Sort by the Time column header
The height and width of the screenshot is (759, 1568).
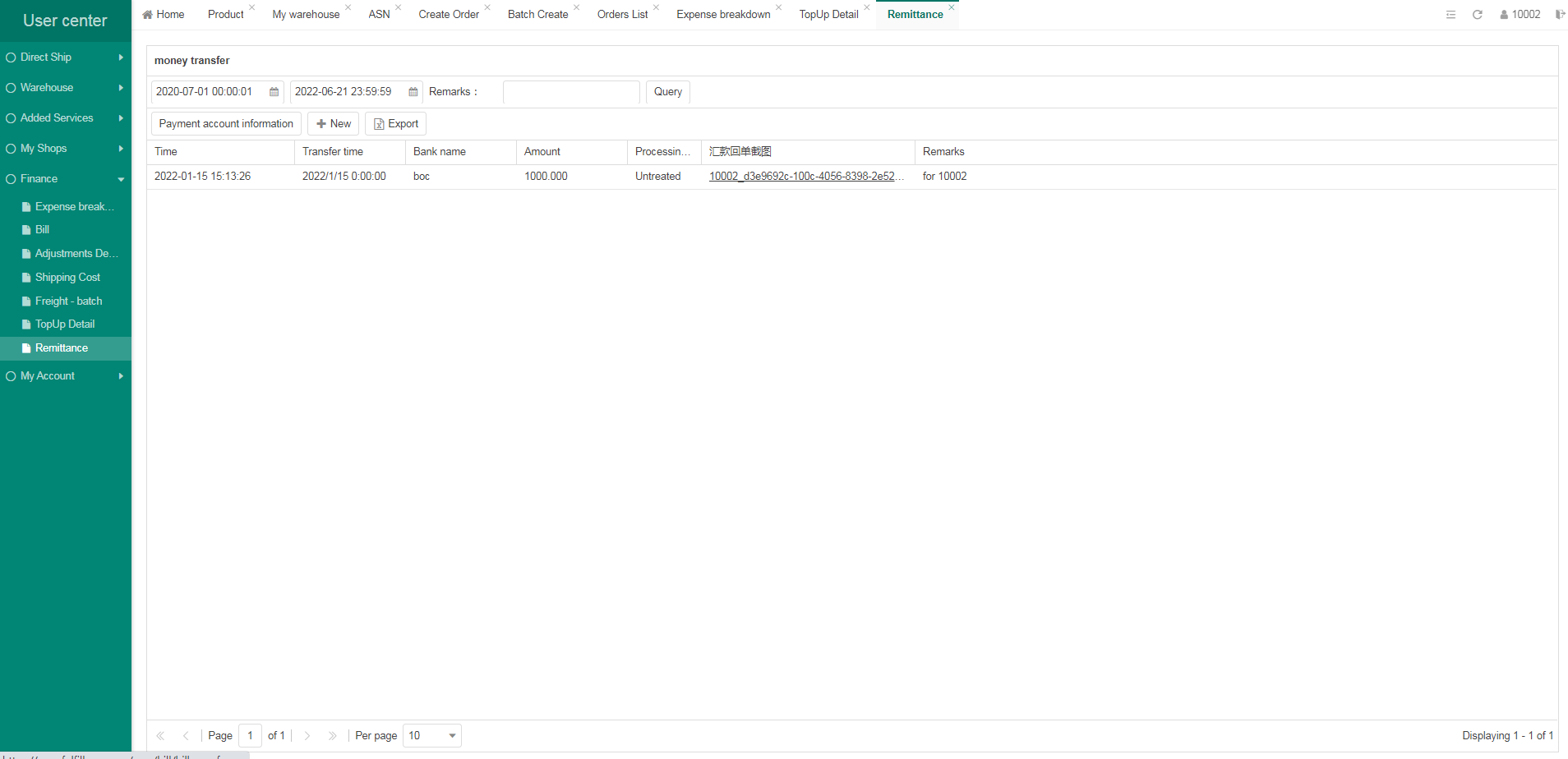(220, 152)
